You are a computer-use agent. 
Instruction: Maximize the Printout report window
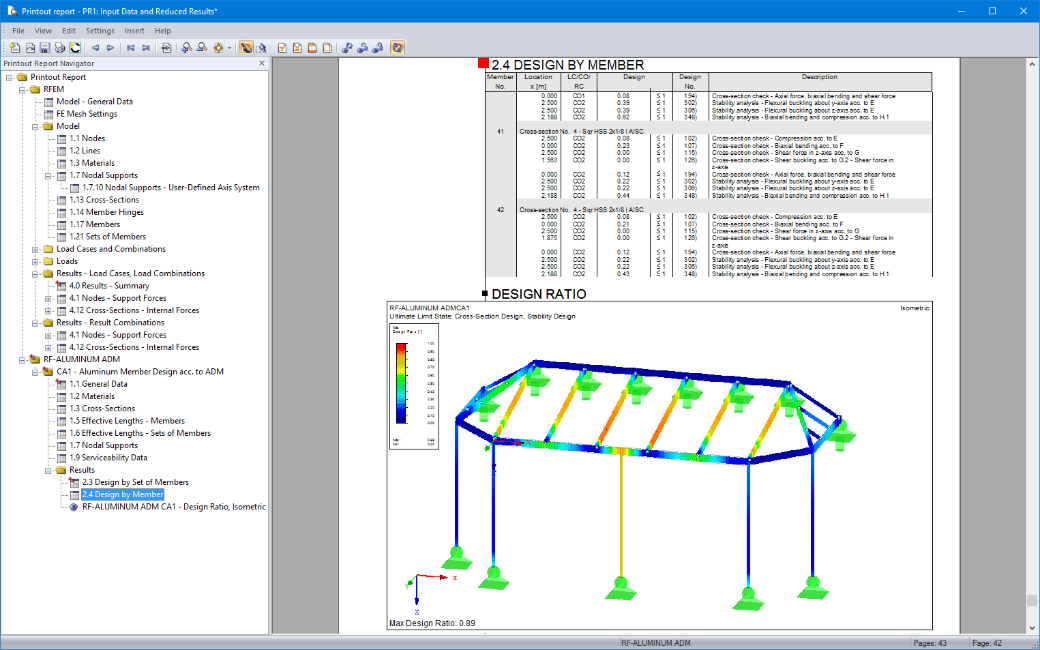pyautogui.click(x=992, y=11)
